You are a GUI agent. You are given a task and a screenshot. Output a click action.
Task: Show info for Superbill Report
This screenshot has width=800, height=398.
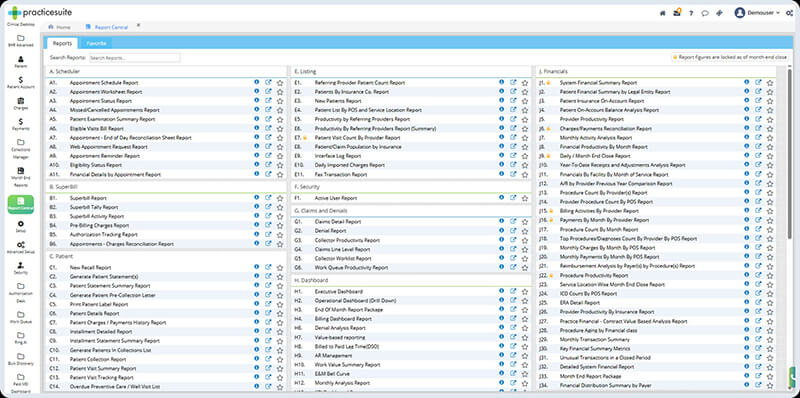tap(257, 197)
